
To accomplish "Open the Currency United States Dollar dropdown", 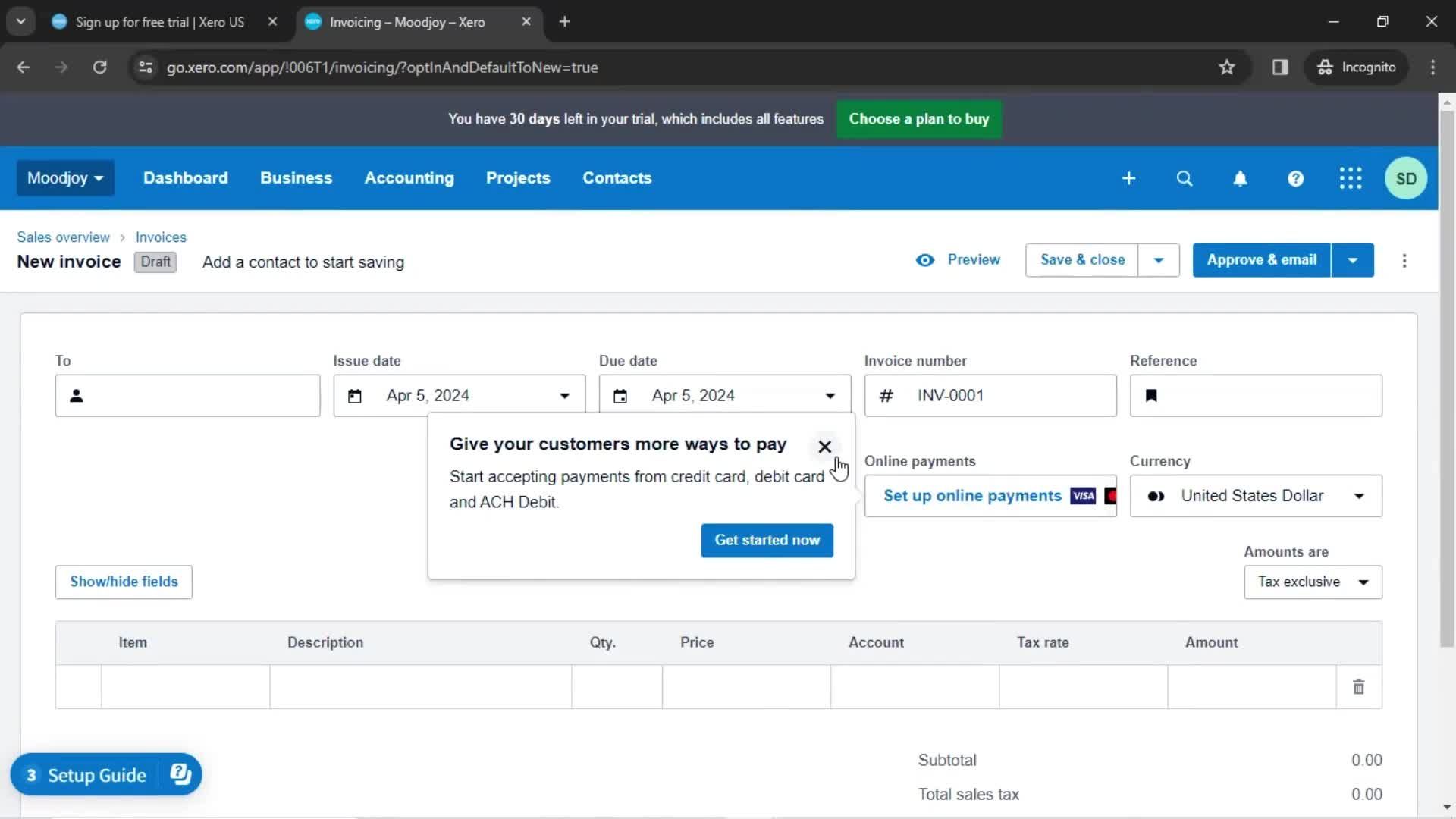I will click(1256, 496).
